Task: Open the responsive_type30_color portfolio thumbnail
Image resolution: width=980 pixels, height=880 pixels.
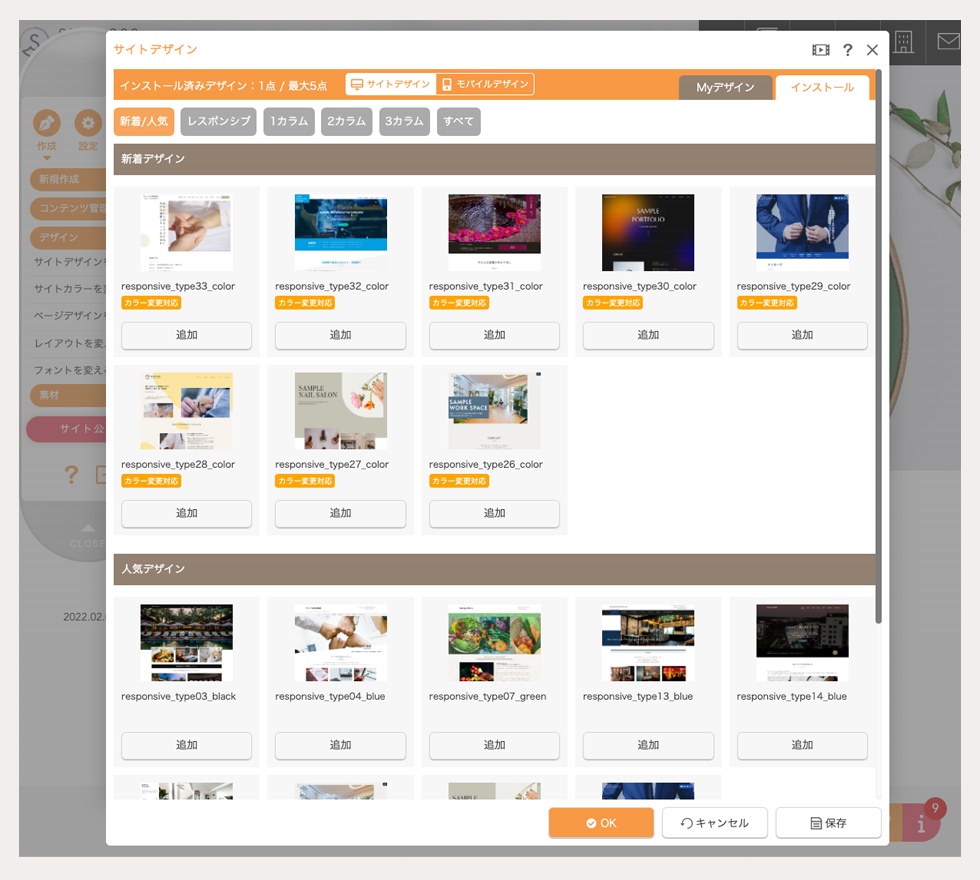Action: [x=648, y=232]
